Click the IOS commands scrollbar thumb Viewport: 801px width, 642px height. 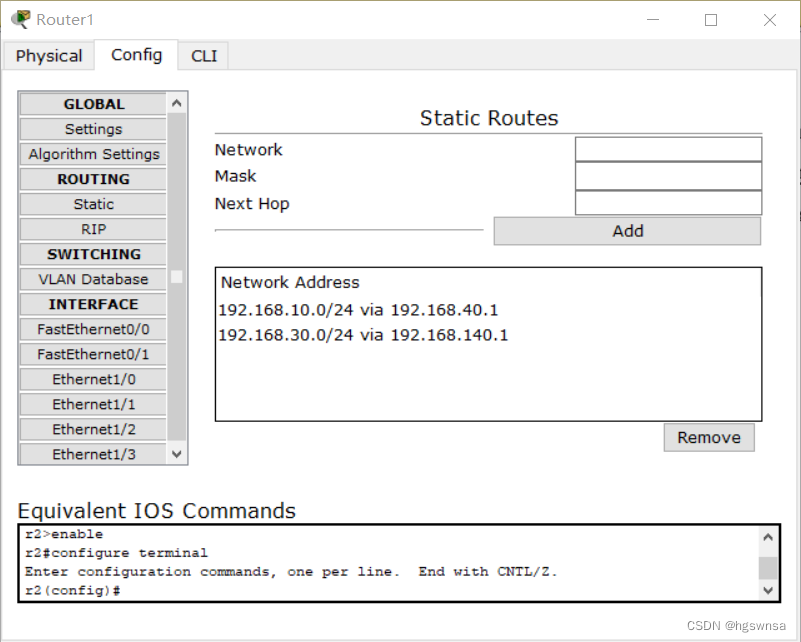[768, 568]
